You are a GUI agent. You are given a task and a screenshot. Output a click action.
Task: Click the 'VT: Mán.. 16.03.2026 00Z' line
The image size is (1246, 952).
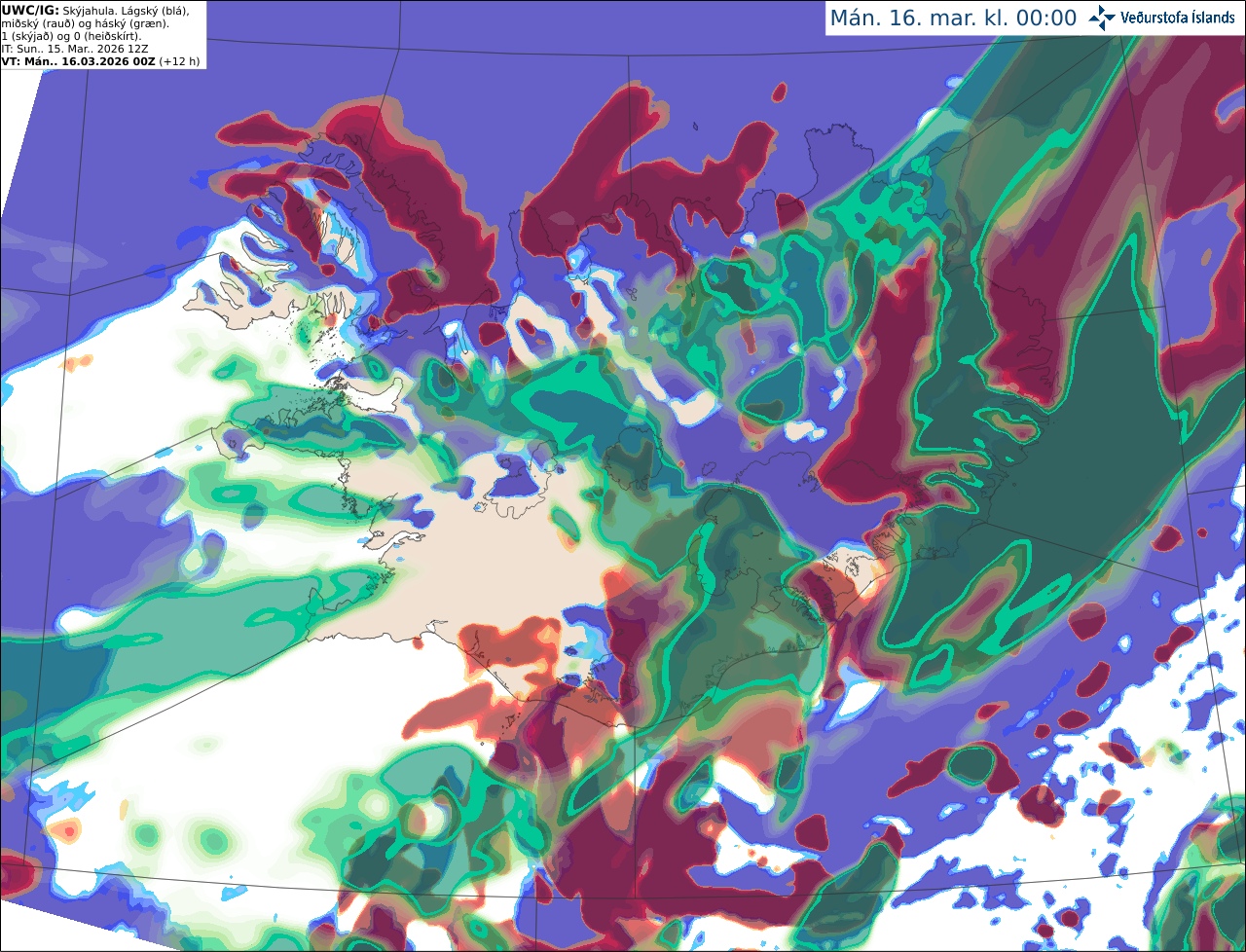pos(79,61)
